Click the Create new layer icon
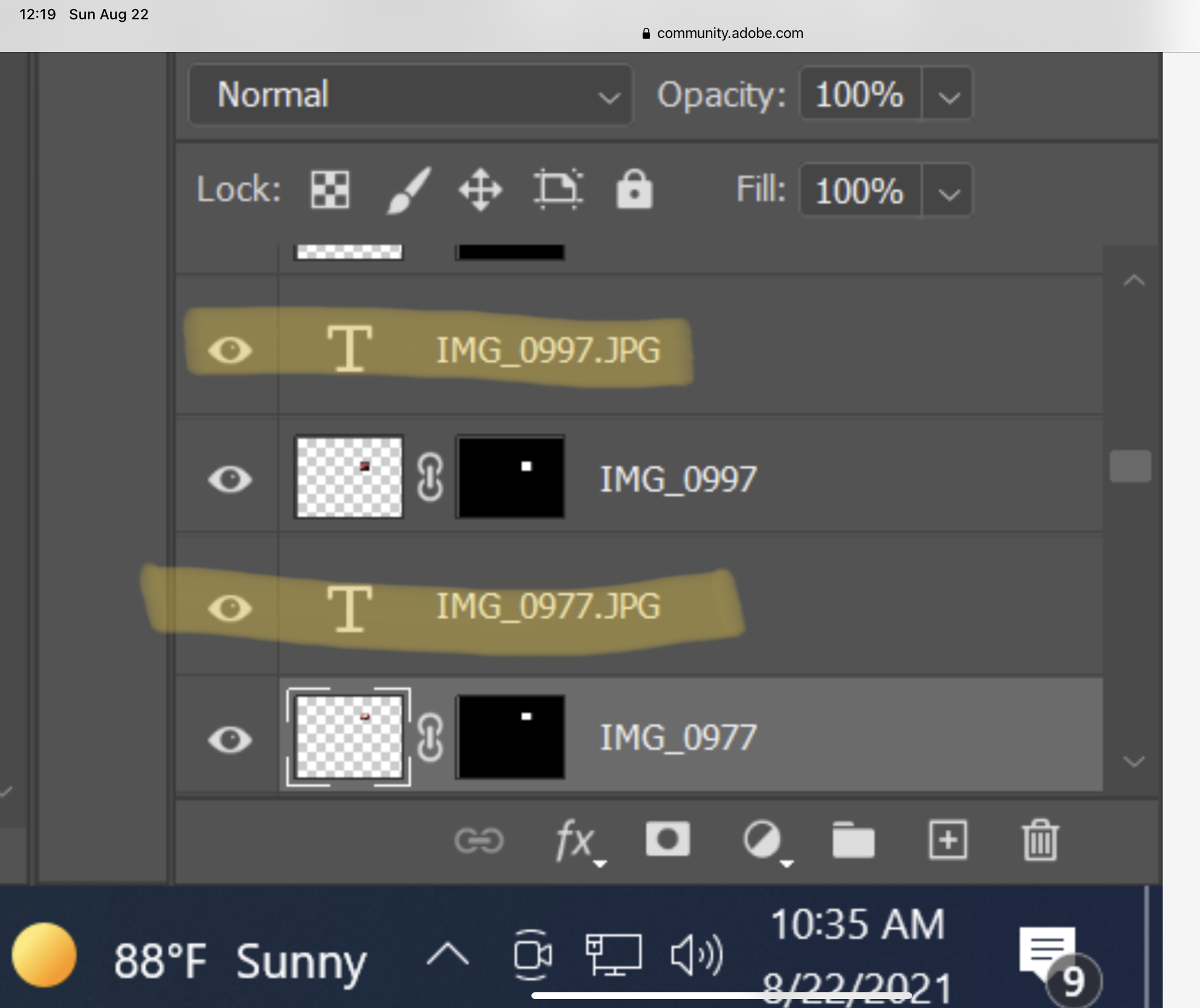This screenshot has width=1200, height=1008. point(947,839)
